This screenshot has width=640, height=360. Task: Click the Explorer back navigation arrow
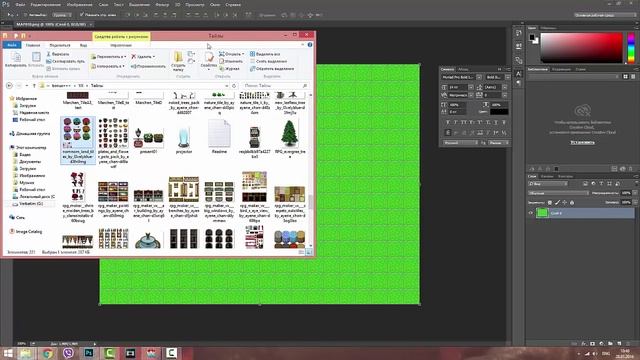click(x=9, y=86)
